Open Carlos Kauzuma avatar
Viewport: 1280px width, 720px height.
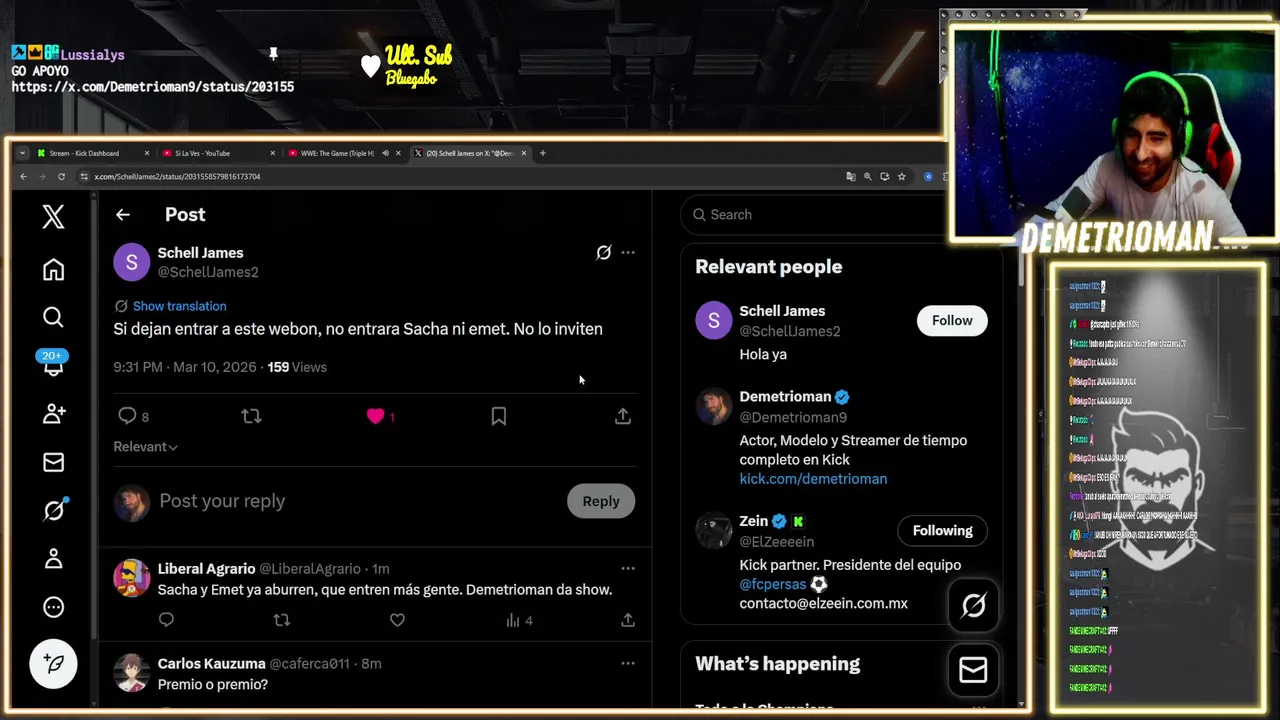pyautogui.click(x=131, y=673)
